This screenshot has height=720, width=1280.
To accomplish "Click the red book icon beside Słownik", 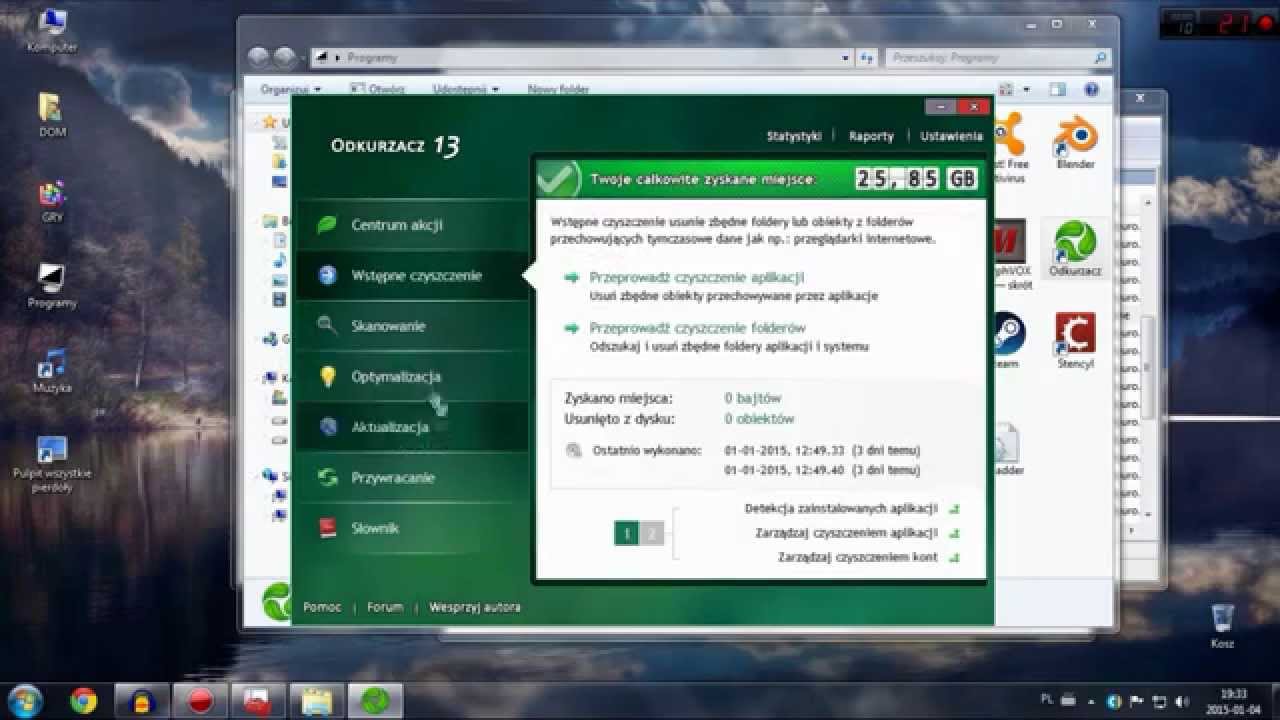I will [x=327, y=528].
